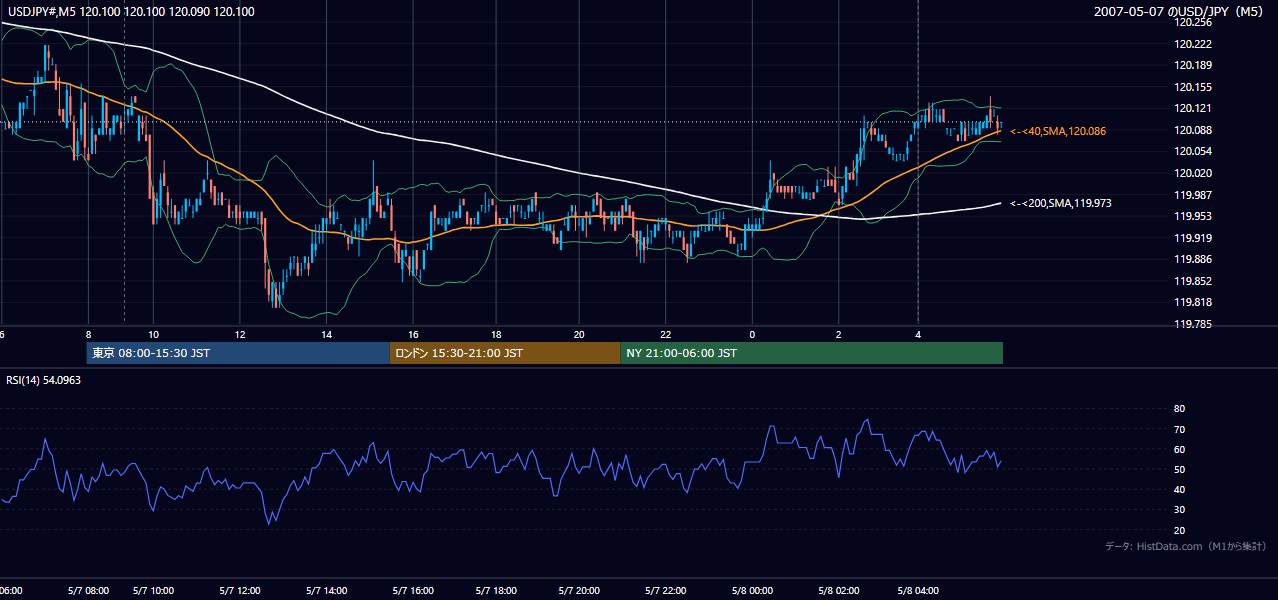Click the 5/8 00:00 bottom time label
The height and width of the screenshot is (600, 1278).
[x=753, y=591]
